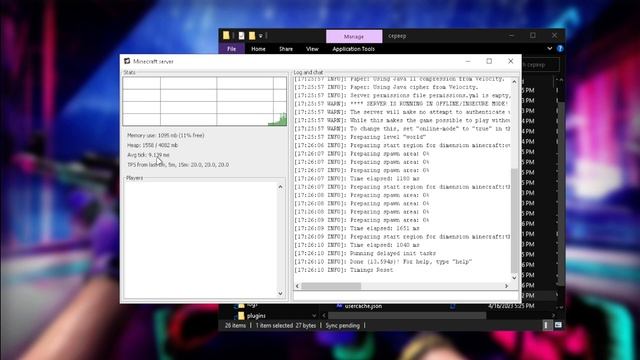The width and height of the screenshot is (640, 360).
Task: Close the File Explorer window
Action: [554, 36]
